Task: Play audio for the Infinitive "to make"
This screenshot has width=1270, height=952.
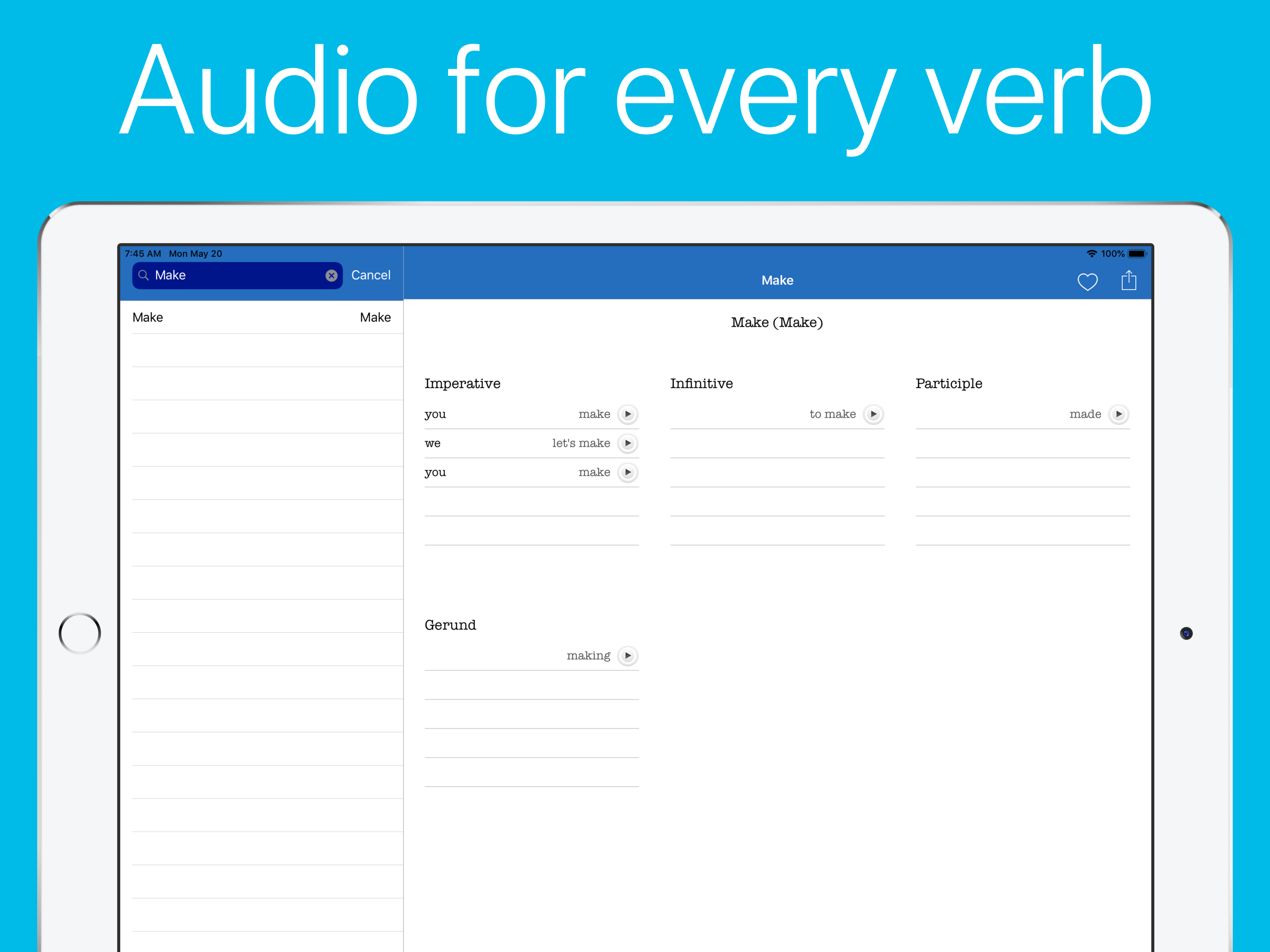Action: click(873, 414)
